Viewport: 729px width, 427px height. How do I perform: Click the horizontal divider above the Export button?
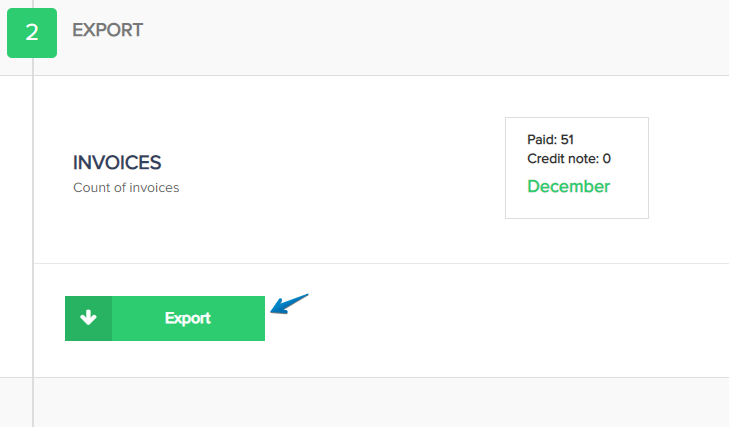point(381,264)
